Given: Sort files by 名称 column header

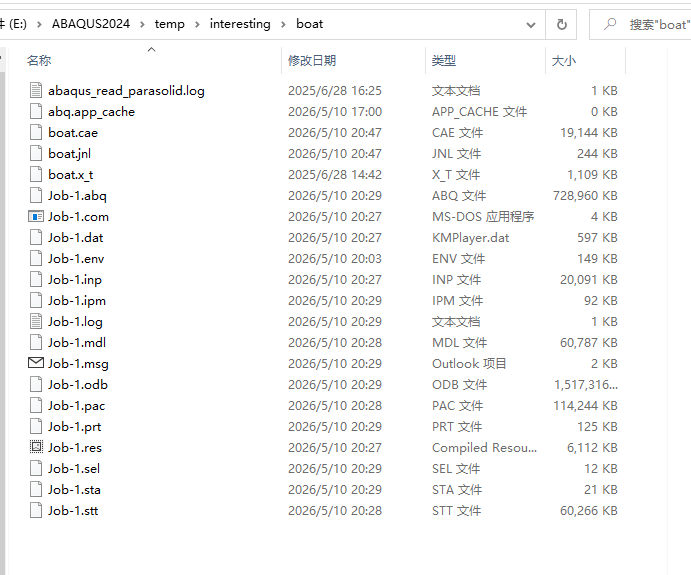Looking at the screenshot, I should [39, 60].
